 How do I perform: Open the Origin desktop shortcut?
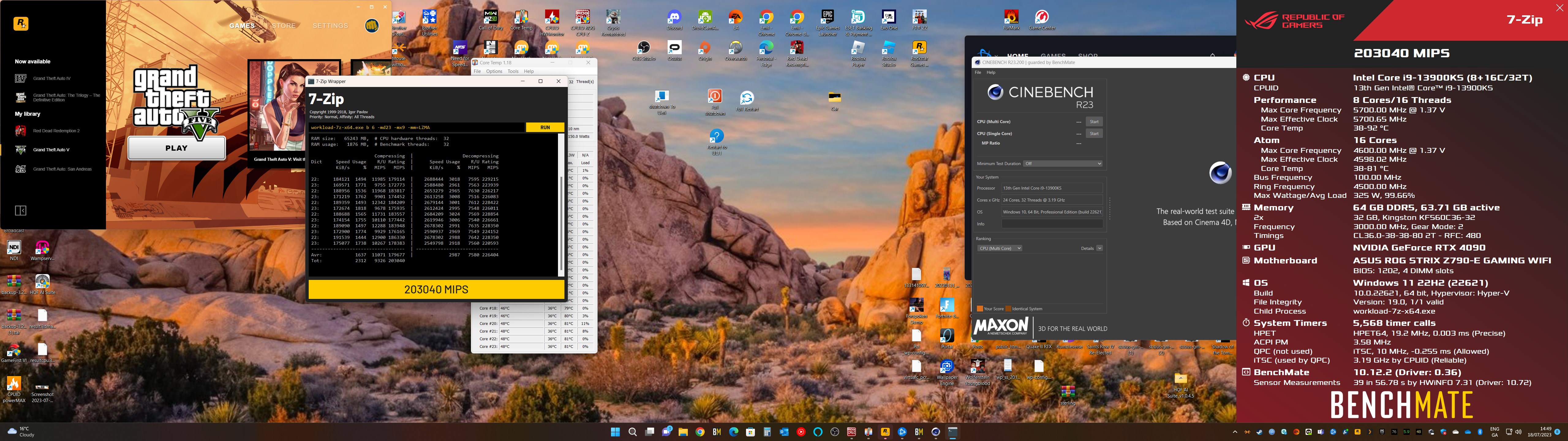point(705,51)
